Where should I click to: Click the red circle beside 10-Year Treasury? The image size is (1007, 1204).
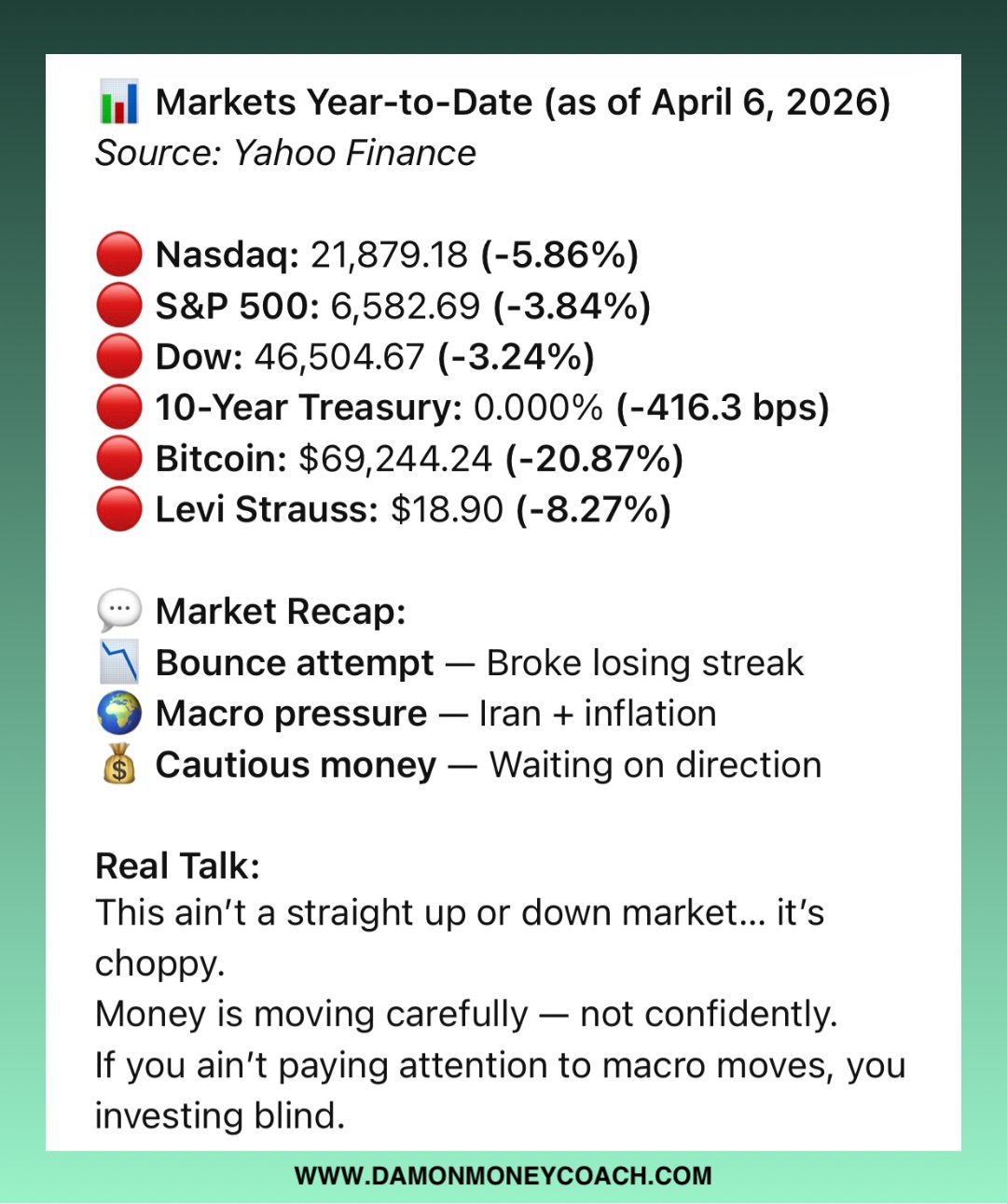click(119, 408)
